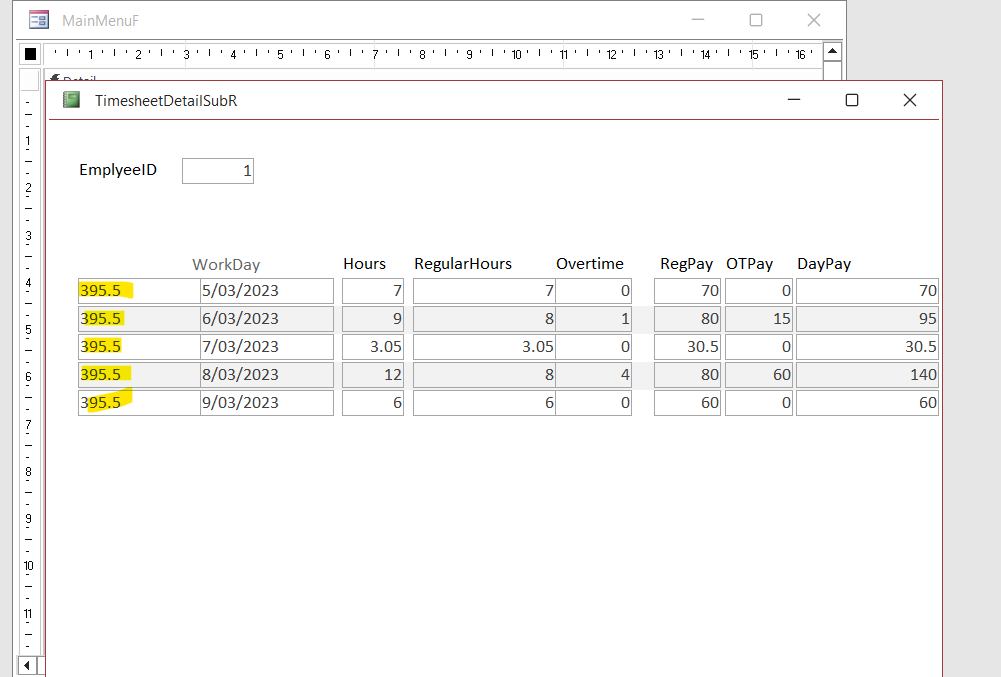This screenshot has width=1001, height=677.
Task: Click the WorkDay column header label
Action: pyautogui.click(x=226, y=265)
